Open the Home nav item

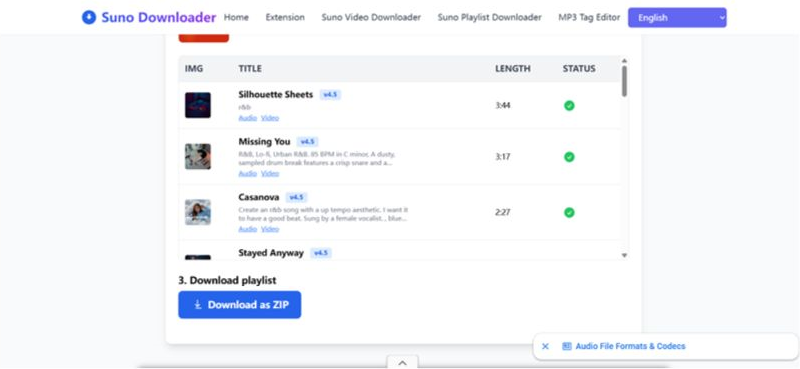(x=236, y=17)
